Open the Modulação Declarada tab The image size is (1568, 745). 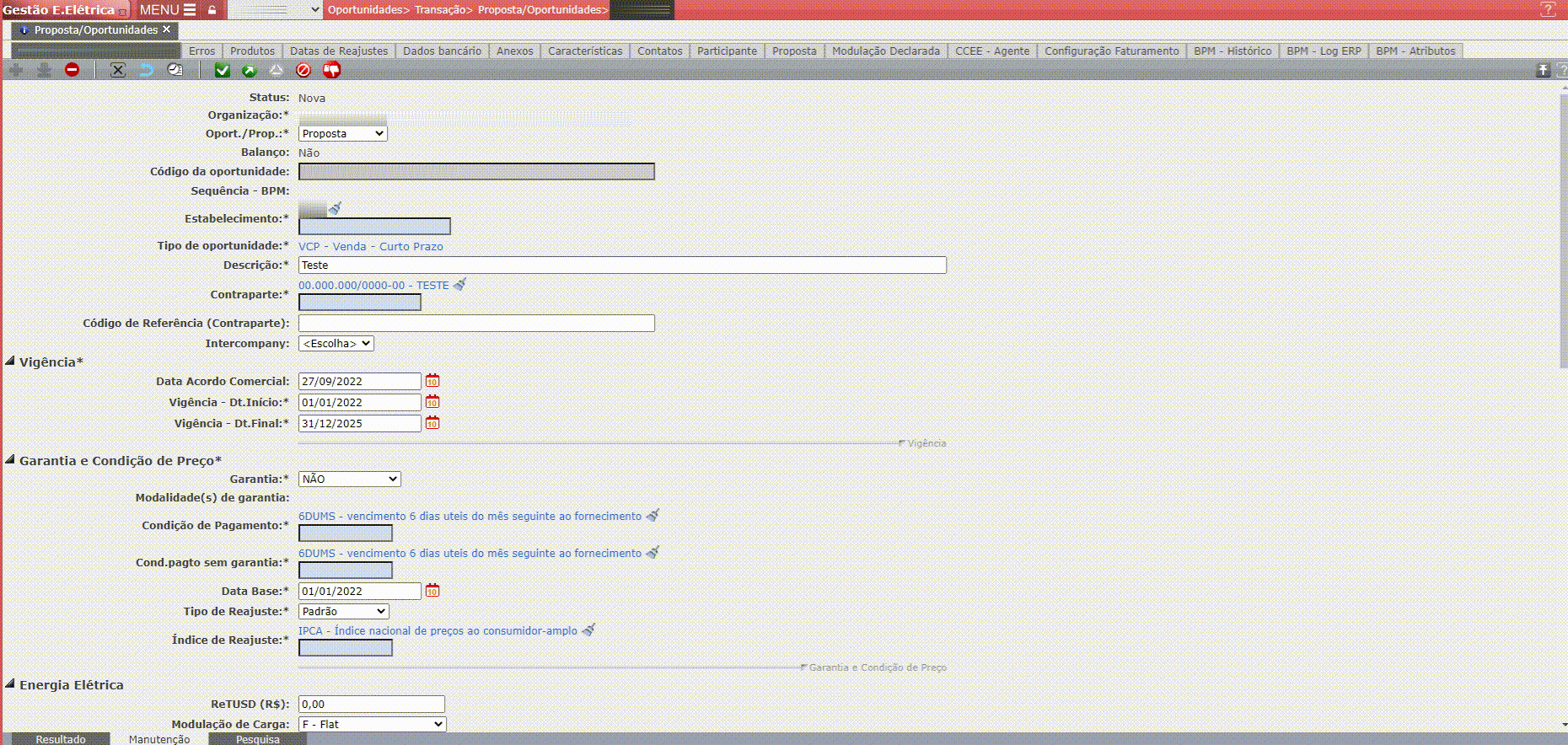coord(885,51)
